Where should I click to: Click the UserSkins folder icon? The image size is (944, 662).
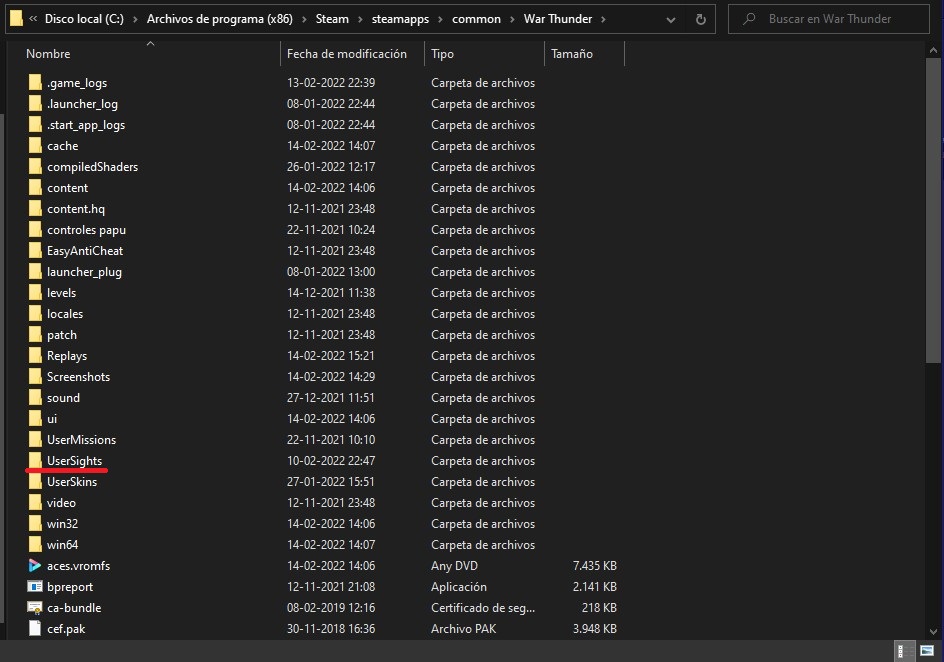point(35,481)
